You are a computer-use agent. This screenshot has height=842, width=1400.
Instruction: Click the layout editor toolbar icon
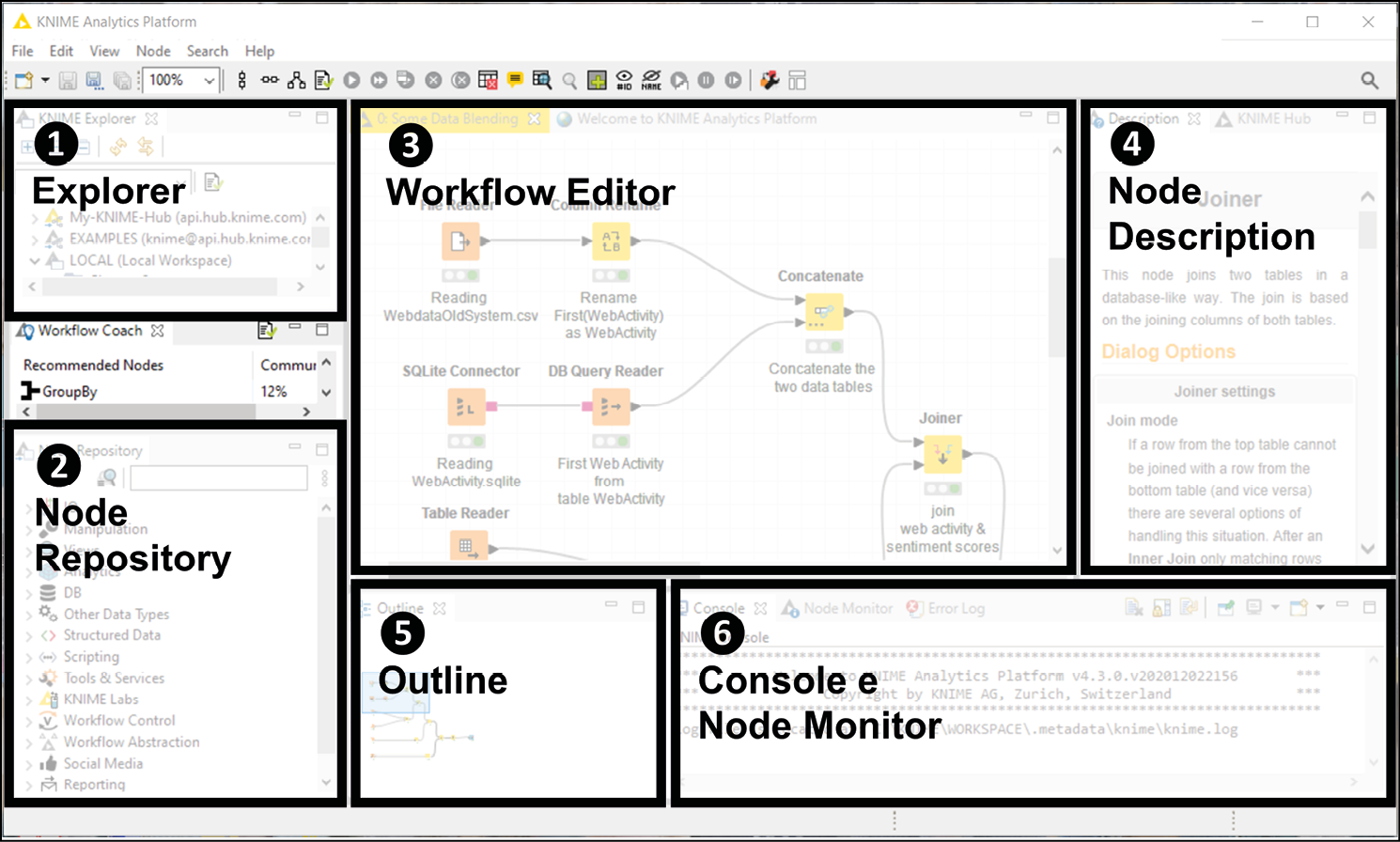point(797,81)
